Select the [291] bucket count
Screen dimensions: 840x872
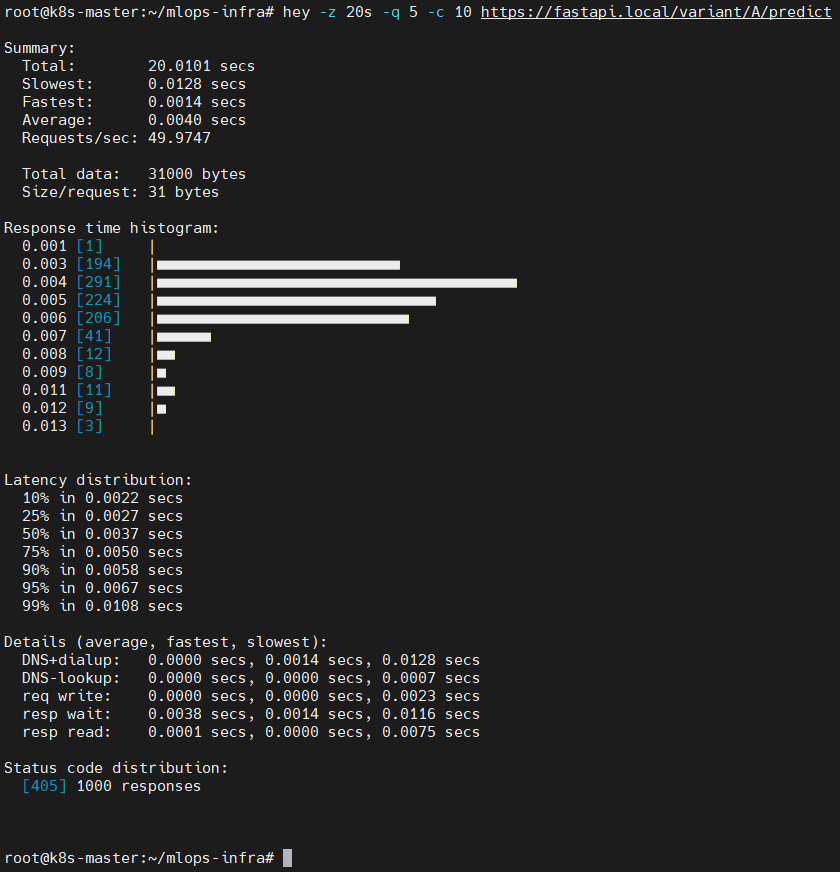[97, 282]
